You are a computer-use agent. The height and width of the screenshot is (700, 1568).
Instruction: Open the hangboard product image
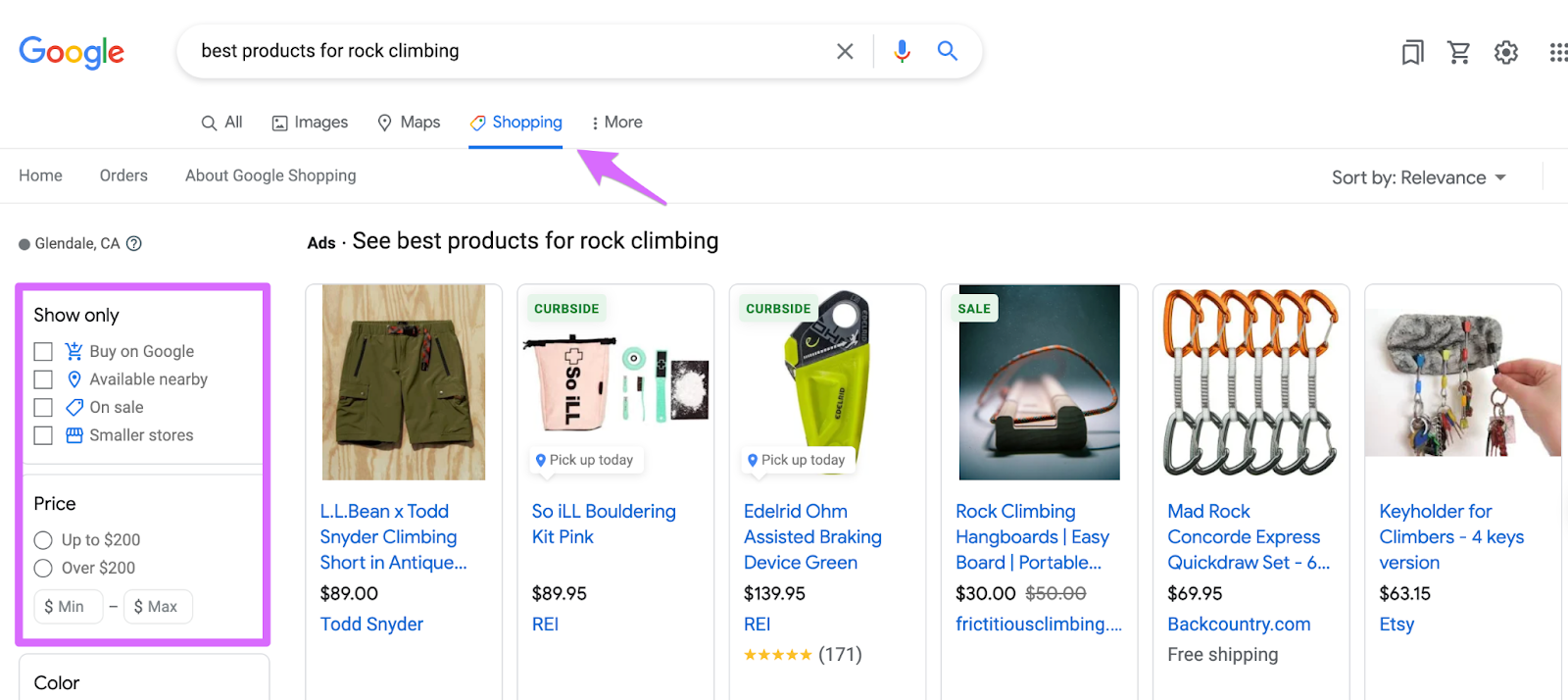tap(1040, 382)
